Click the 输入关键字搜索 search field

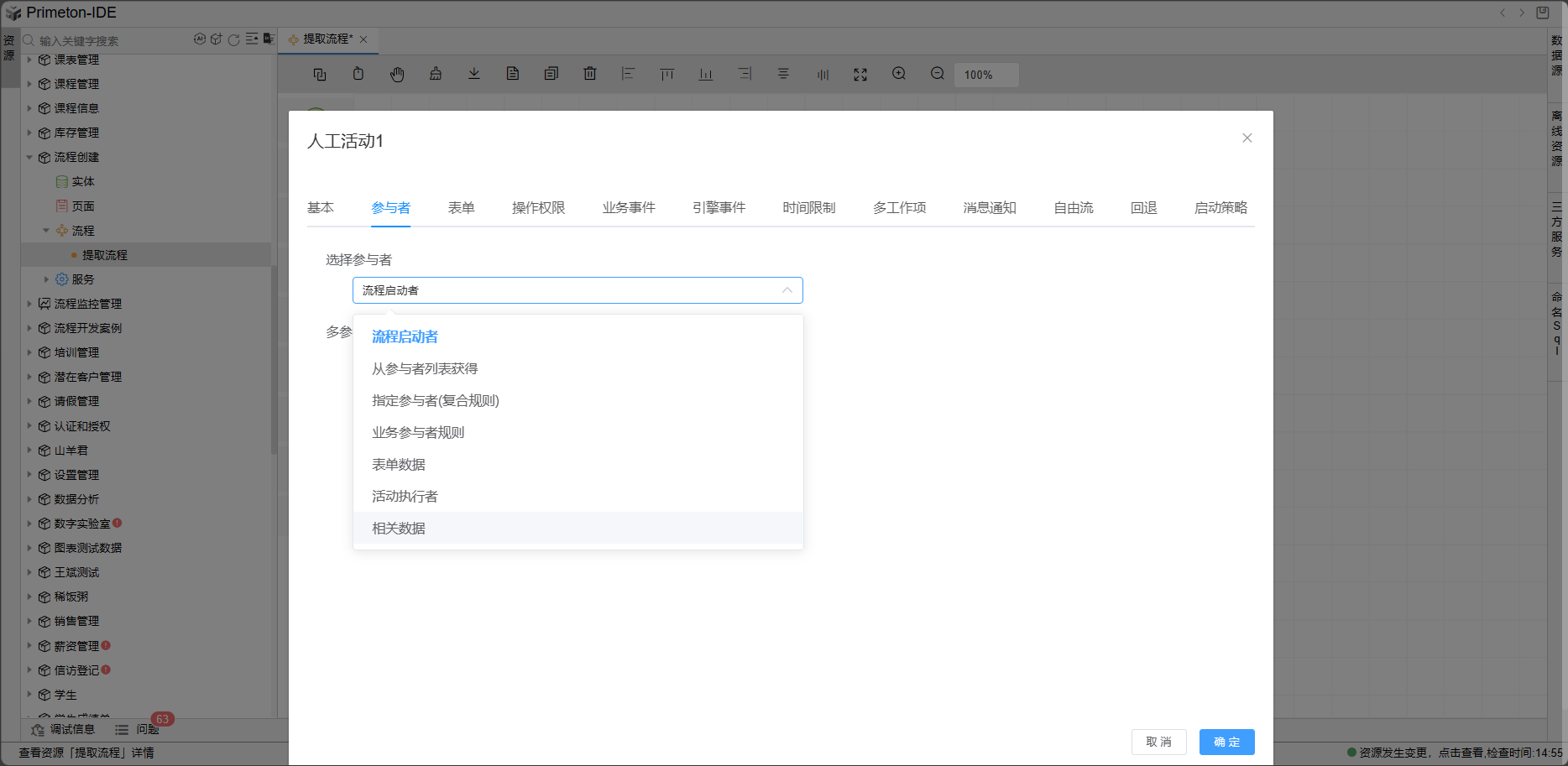(x=109, y=41)
